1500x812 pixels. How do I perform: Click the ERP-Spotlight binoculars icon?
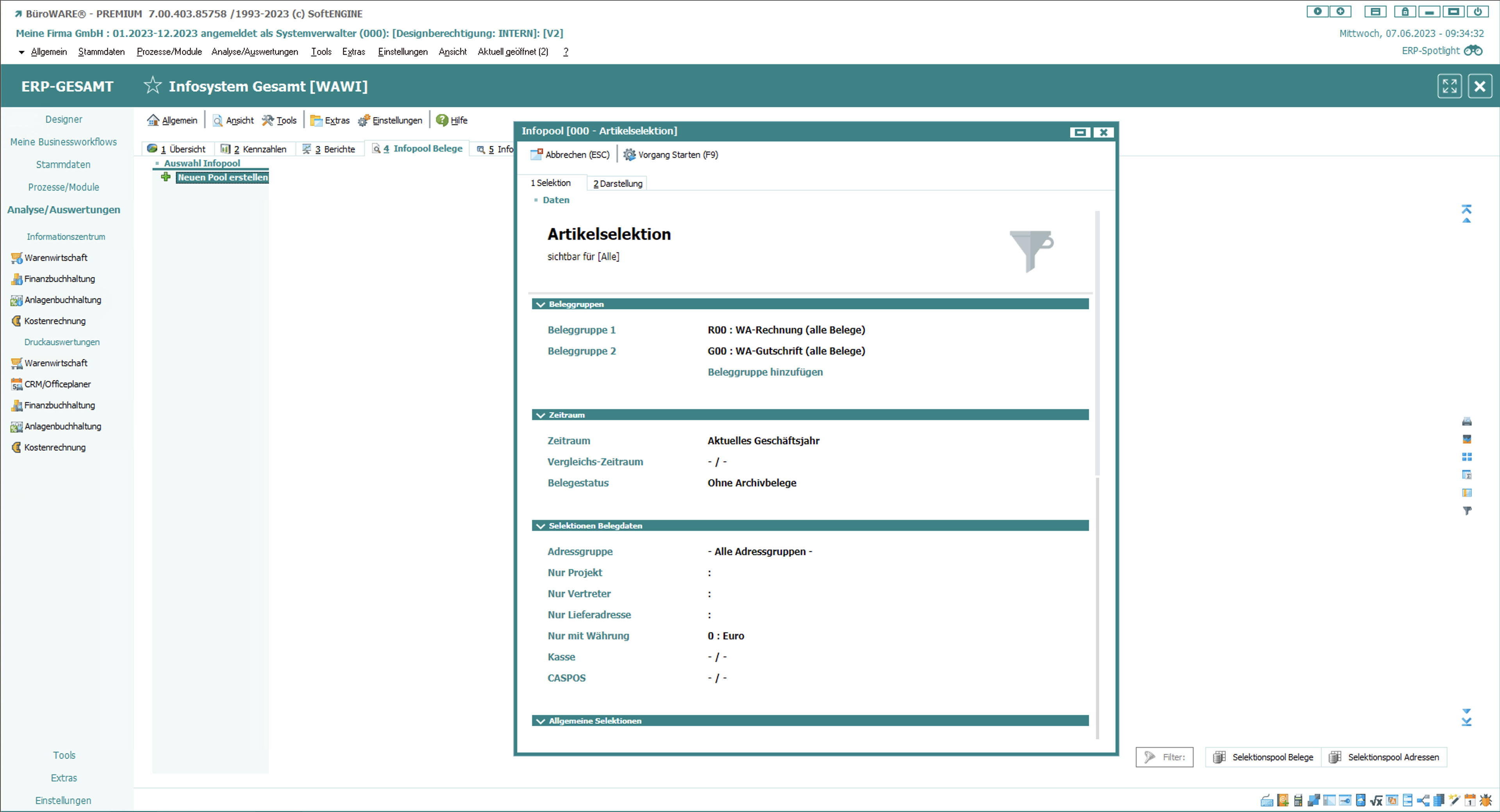pos(1473,51)
